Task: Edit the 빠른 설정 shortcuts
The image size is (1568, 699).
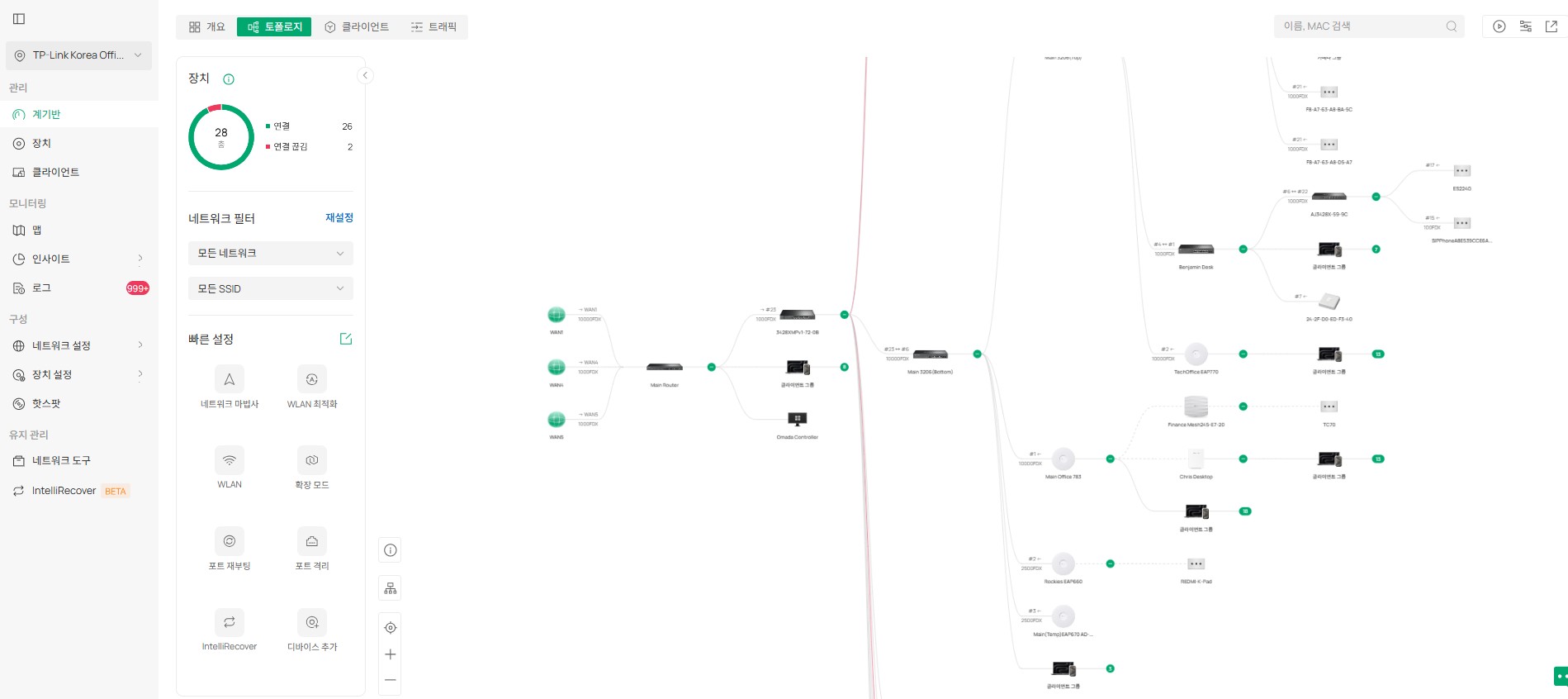Action: click(x=346, y=339)
